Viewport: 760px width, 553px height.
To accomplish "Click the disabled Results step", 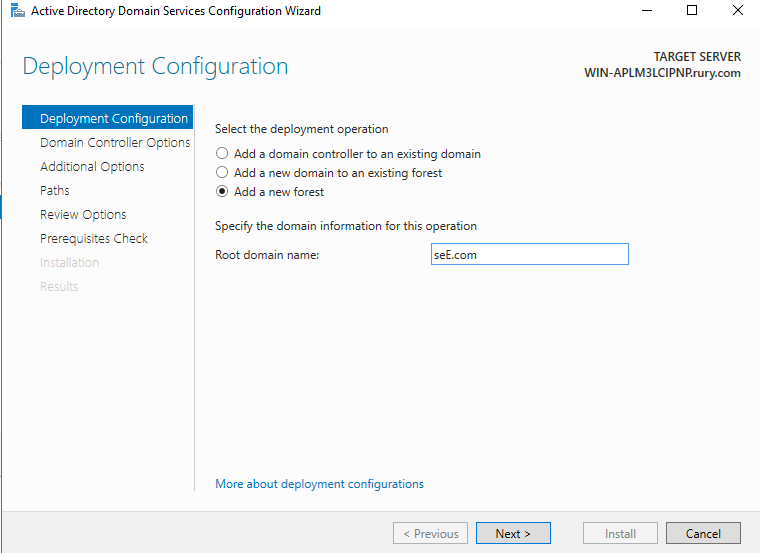I will point(59,286).
